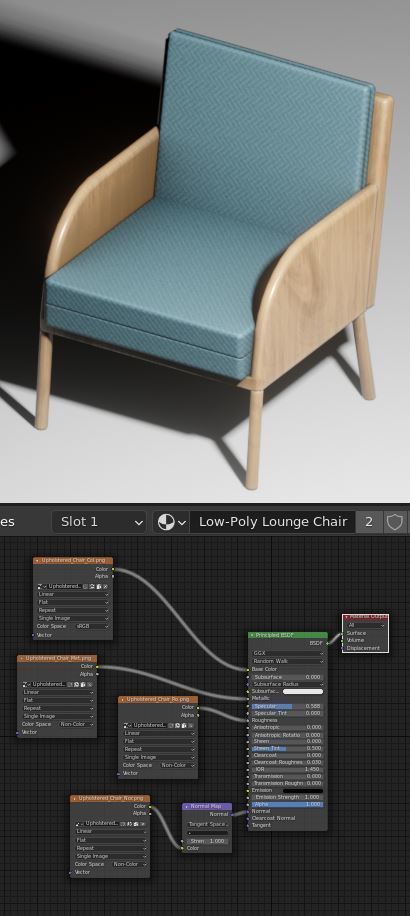This screenshot has width=410, height=916.
Task: Expand the Subsurface Radius field
Action: [288, 684]
